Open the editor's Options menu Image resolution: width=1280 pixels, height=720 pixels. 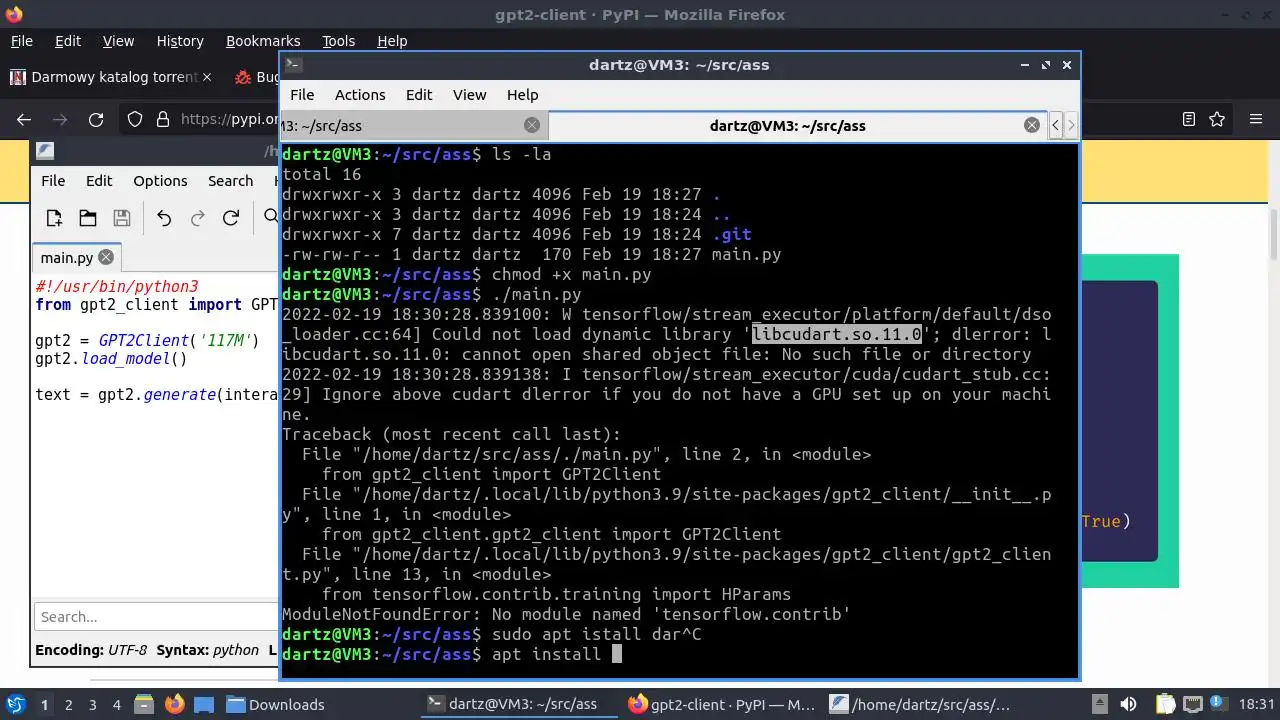point(160,181)
